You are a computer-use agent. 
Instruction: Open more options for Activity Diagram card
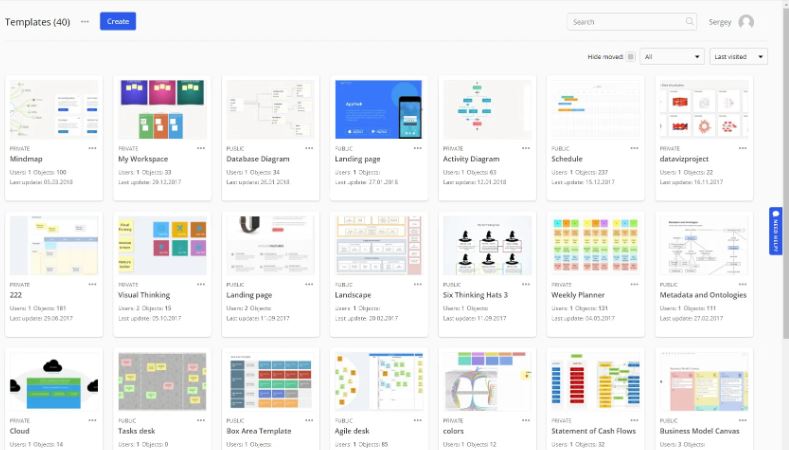(x=526, y=148)
